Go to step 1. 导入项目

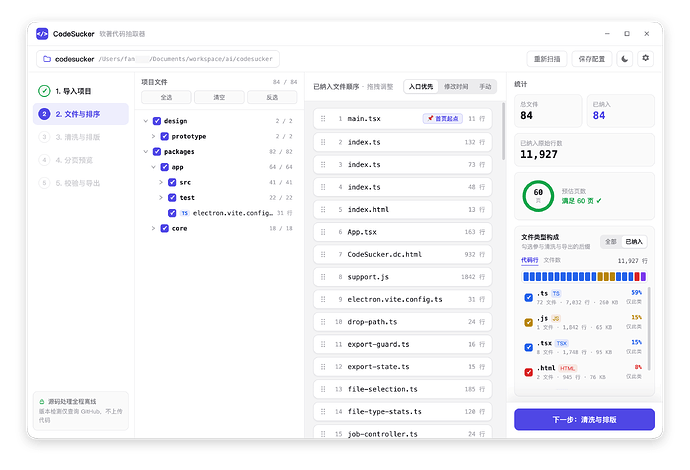[81, 91]
